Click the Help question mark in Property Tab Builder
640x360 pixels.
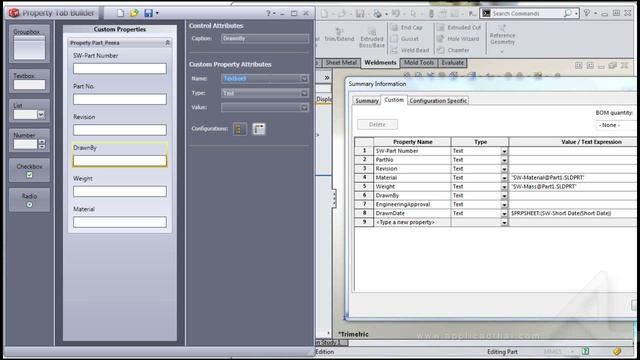point(268,13)
